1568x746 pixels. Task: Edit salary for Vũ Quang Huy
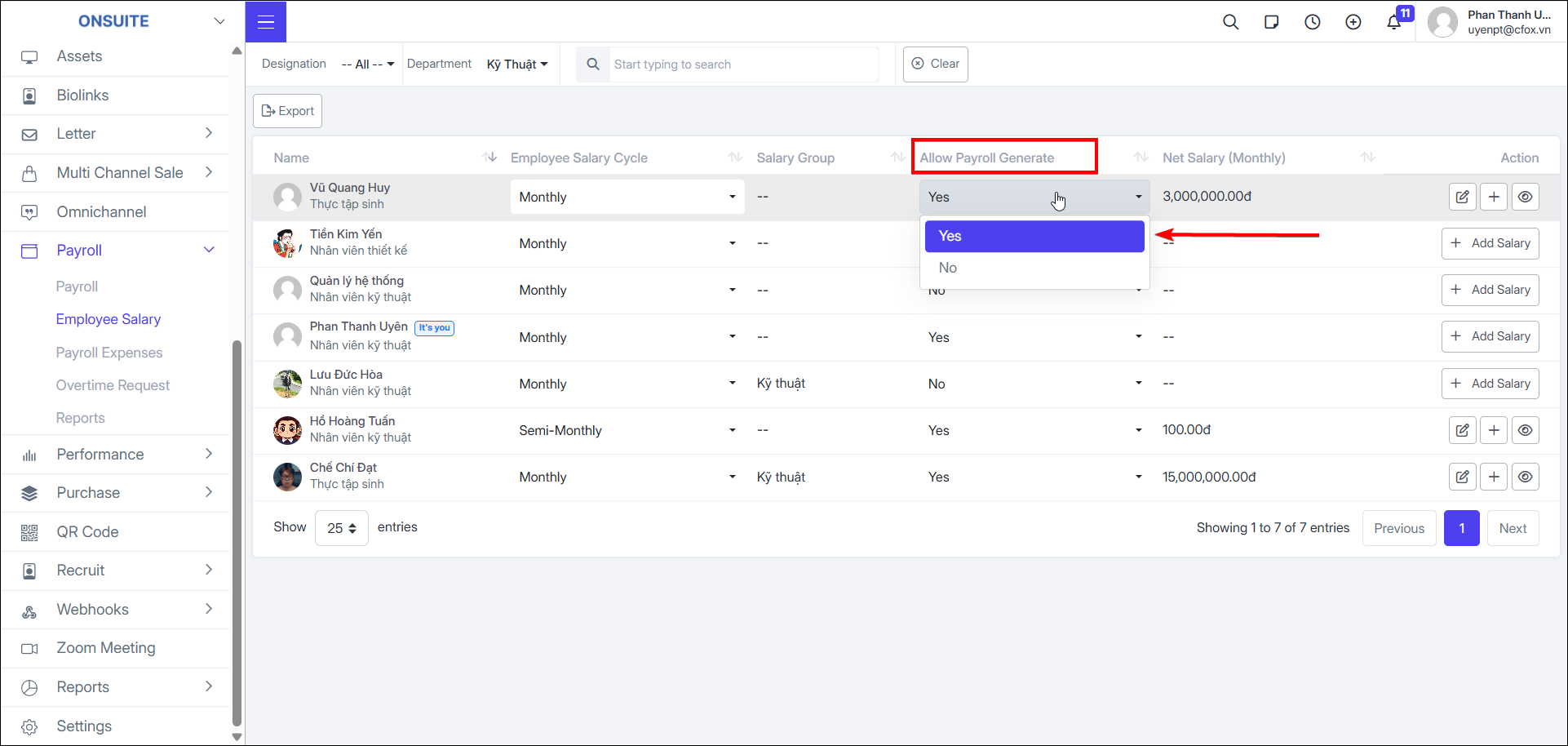[1463, 197]
